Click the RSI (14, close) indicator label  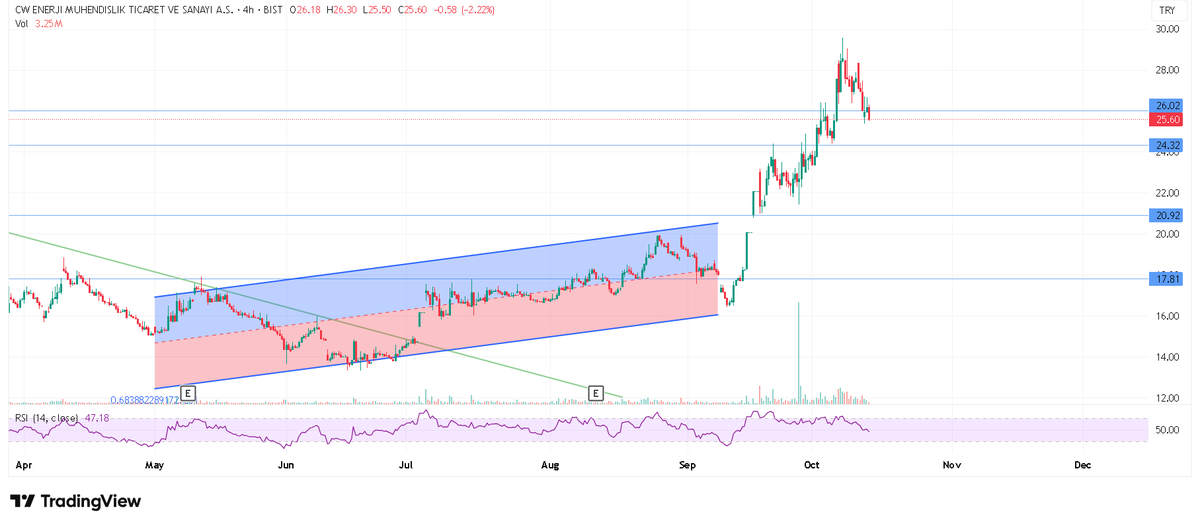click(46, 417)
